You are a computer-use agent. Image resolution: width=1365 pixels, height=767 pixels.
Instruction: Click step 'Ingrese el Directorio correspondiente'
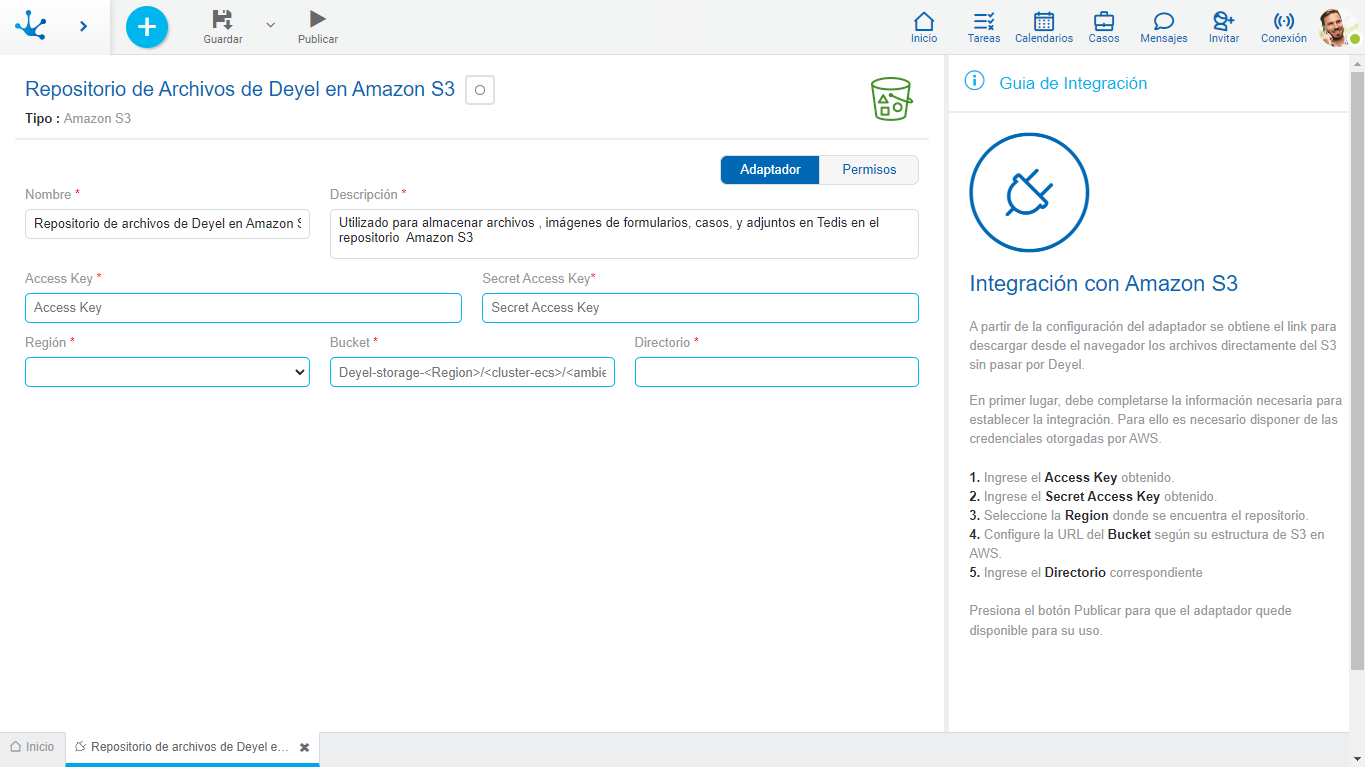pos(1086,573)
